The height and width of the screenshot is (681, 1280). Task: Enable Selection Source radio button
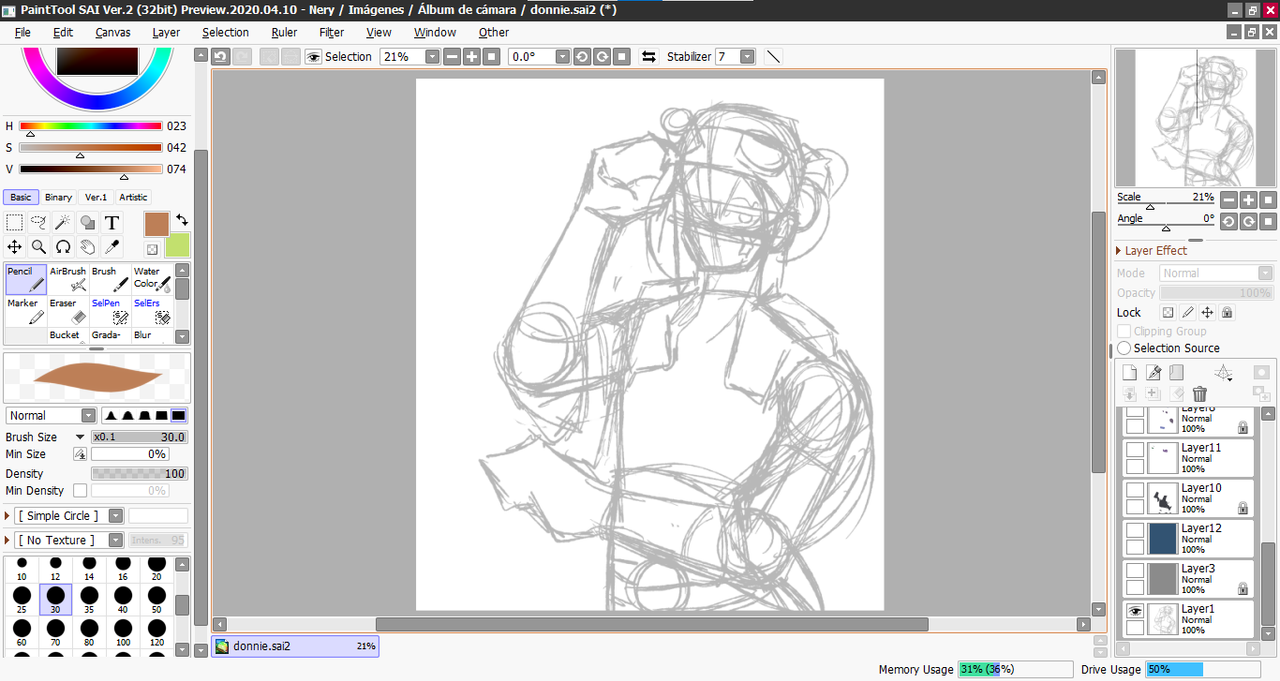[x=1124, y=348]
